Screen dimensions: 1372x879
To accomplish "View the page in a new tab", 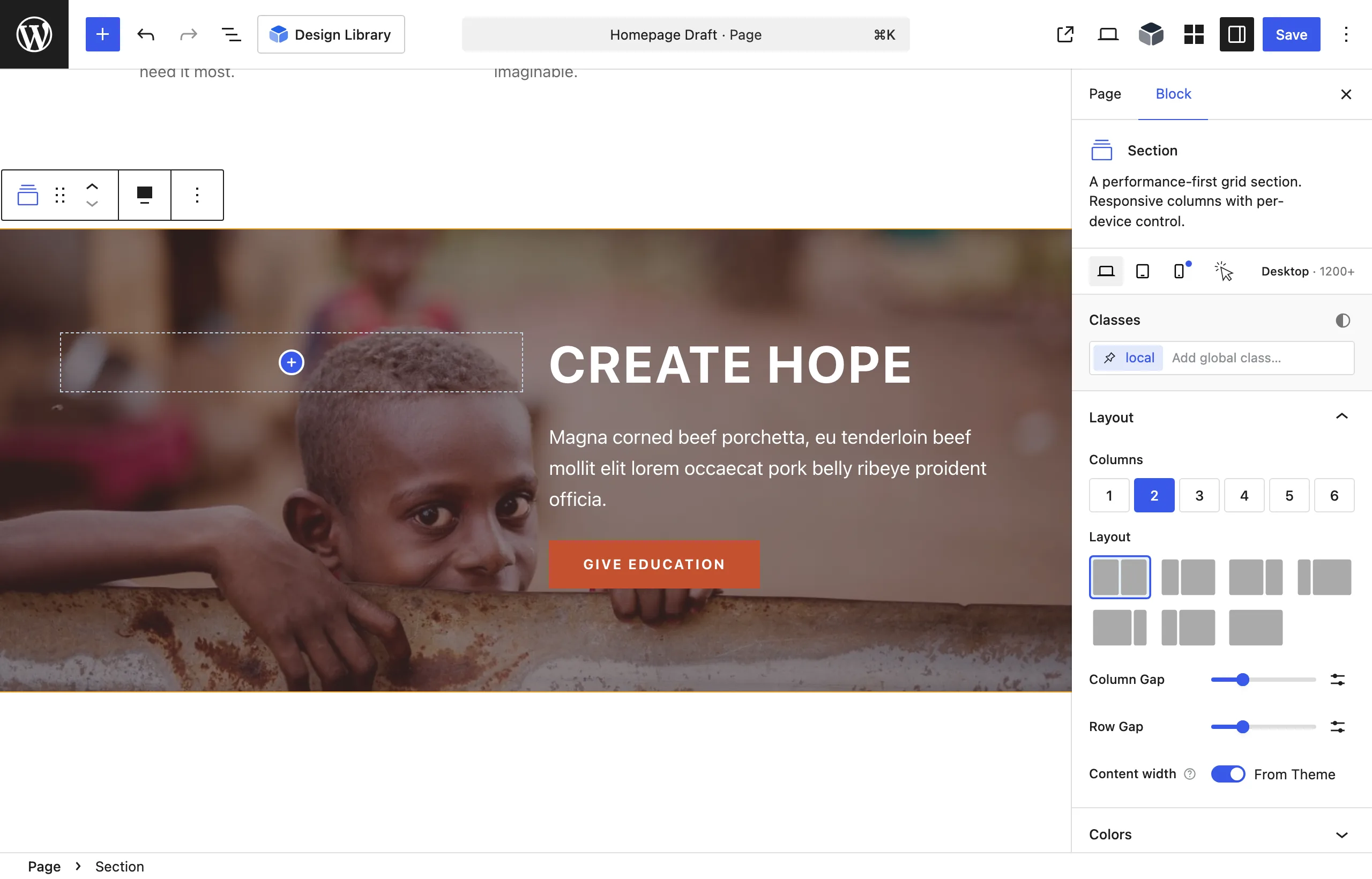I will (x=1065, y=34).
